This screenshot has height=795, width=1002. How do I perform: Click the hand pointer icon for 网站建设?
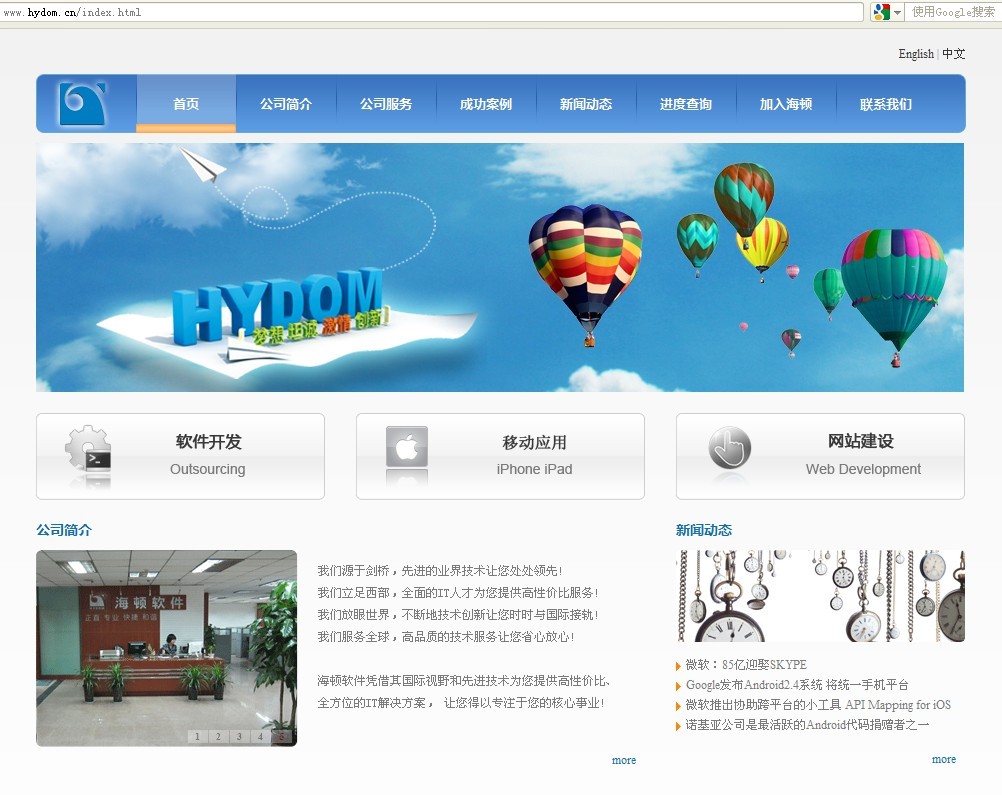click(729, 448)
